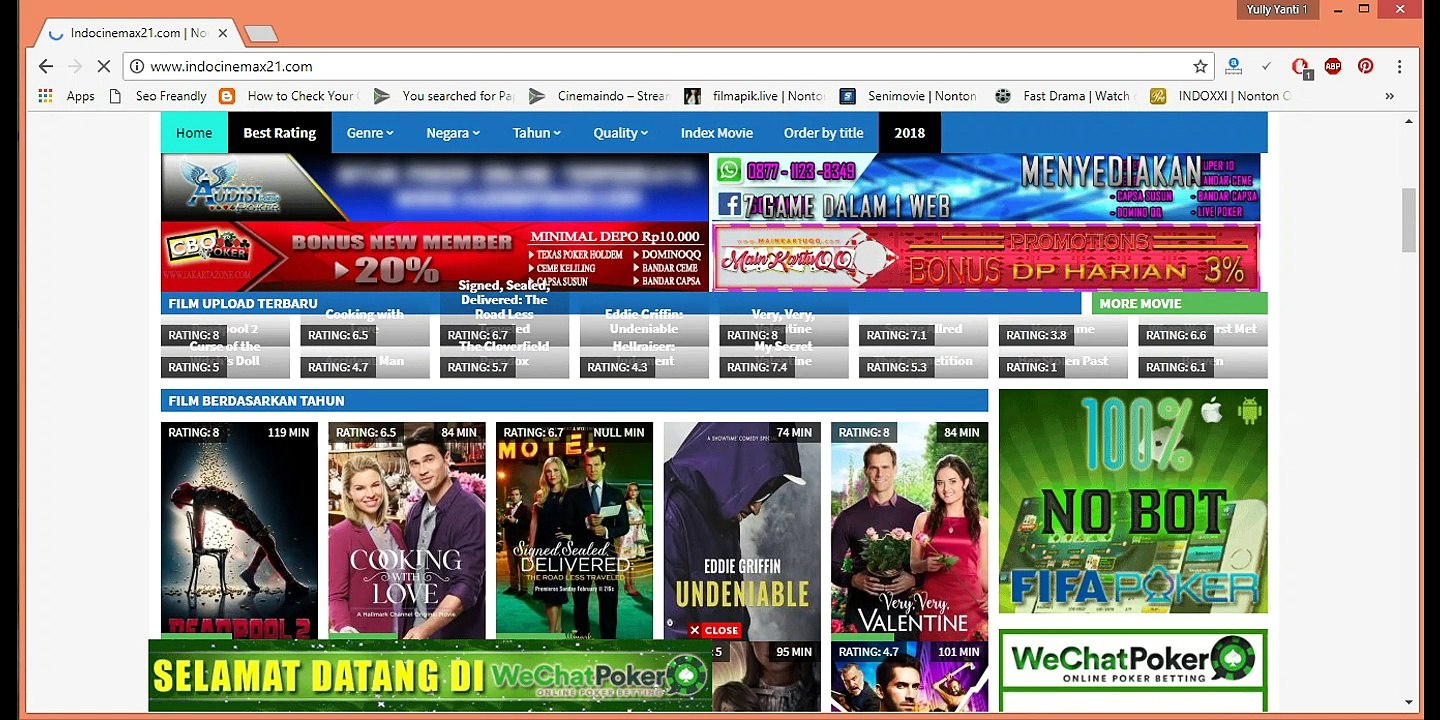Stop loading the page
This screenshot has height=720, width=1440.
[x=104, y=66]
